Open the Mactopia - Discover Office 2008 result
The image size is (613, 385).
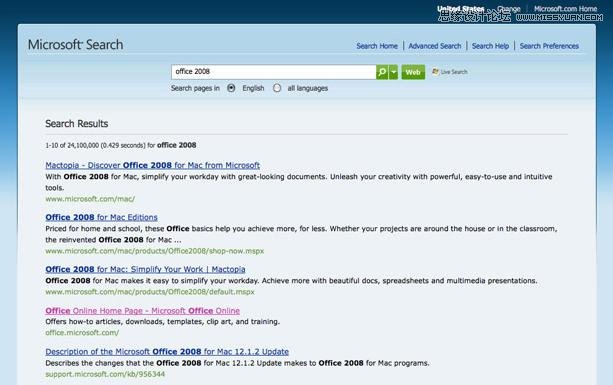152,165
